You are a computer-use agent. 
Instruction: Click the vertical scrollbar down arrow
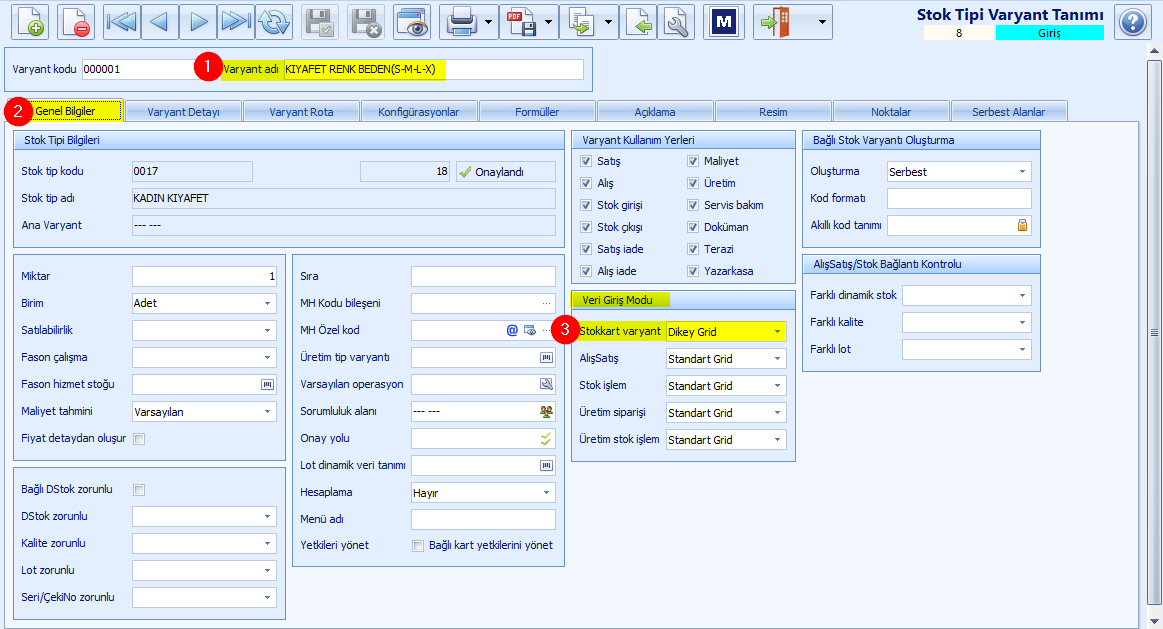pyautogui.click(x=1154, y=622)
